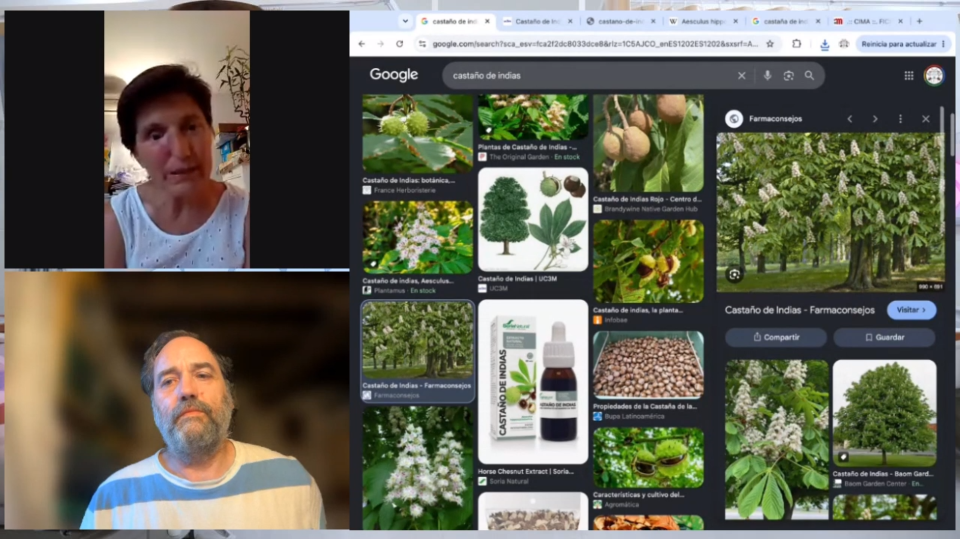Open the 'Propiedades de la Castaña' thumbnail
The image size is (960, 539).
[x=648, y=365]
